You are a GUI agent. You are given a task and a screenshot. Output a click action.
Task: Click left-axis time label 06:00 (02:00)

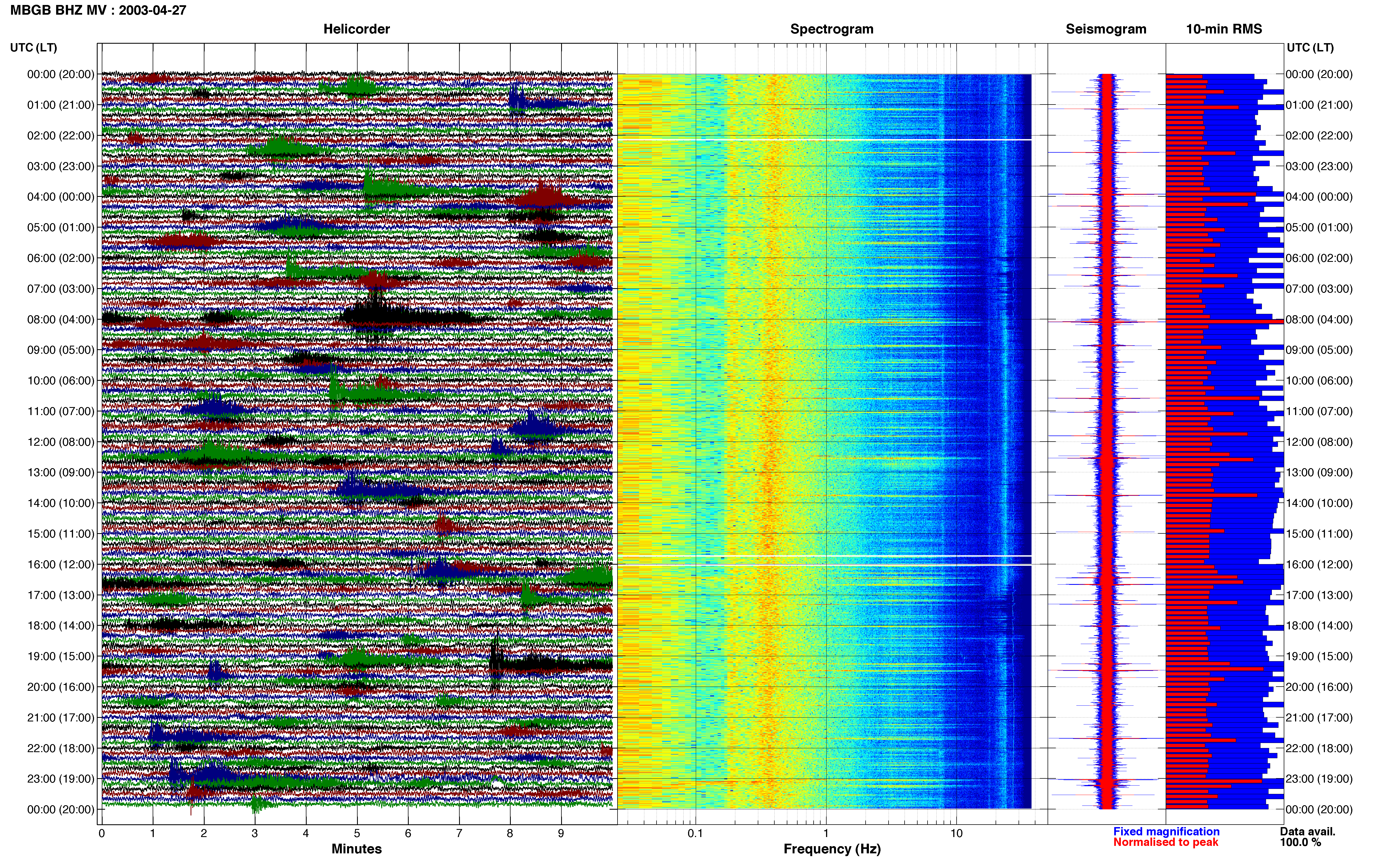(61, 258)
